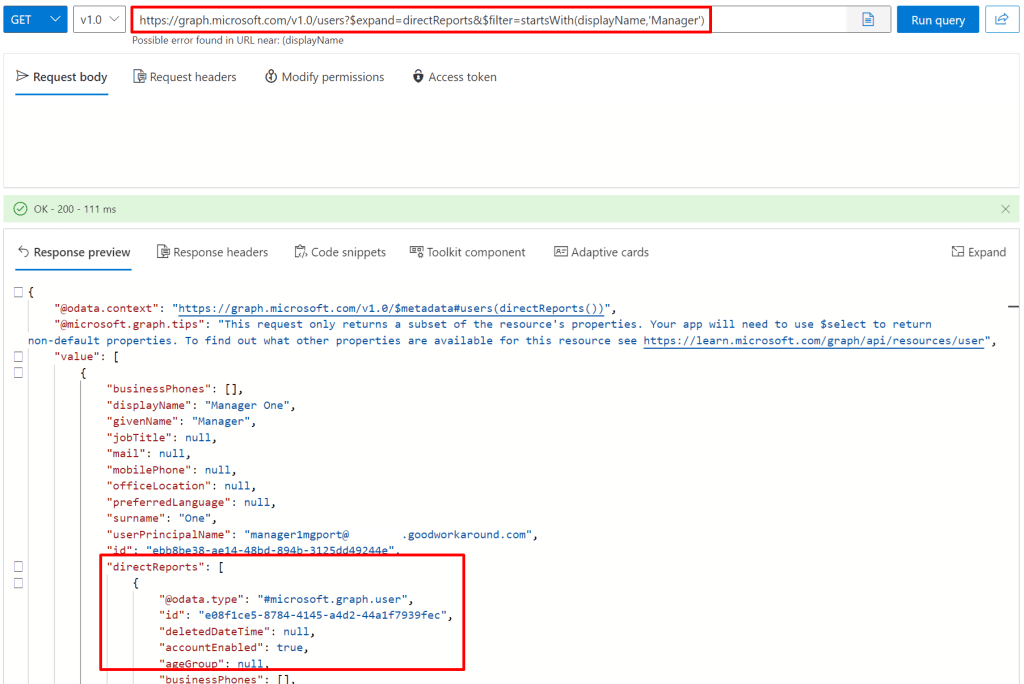Image resolution: width=1024 pixels, height=684 pixels.
Task: Switch to the Toolkit component tab
Action: point(467,252)
